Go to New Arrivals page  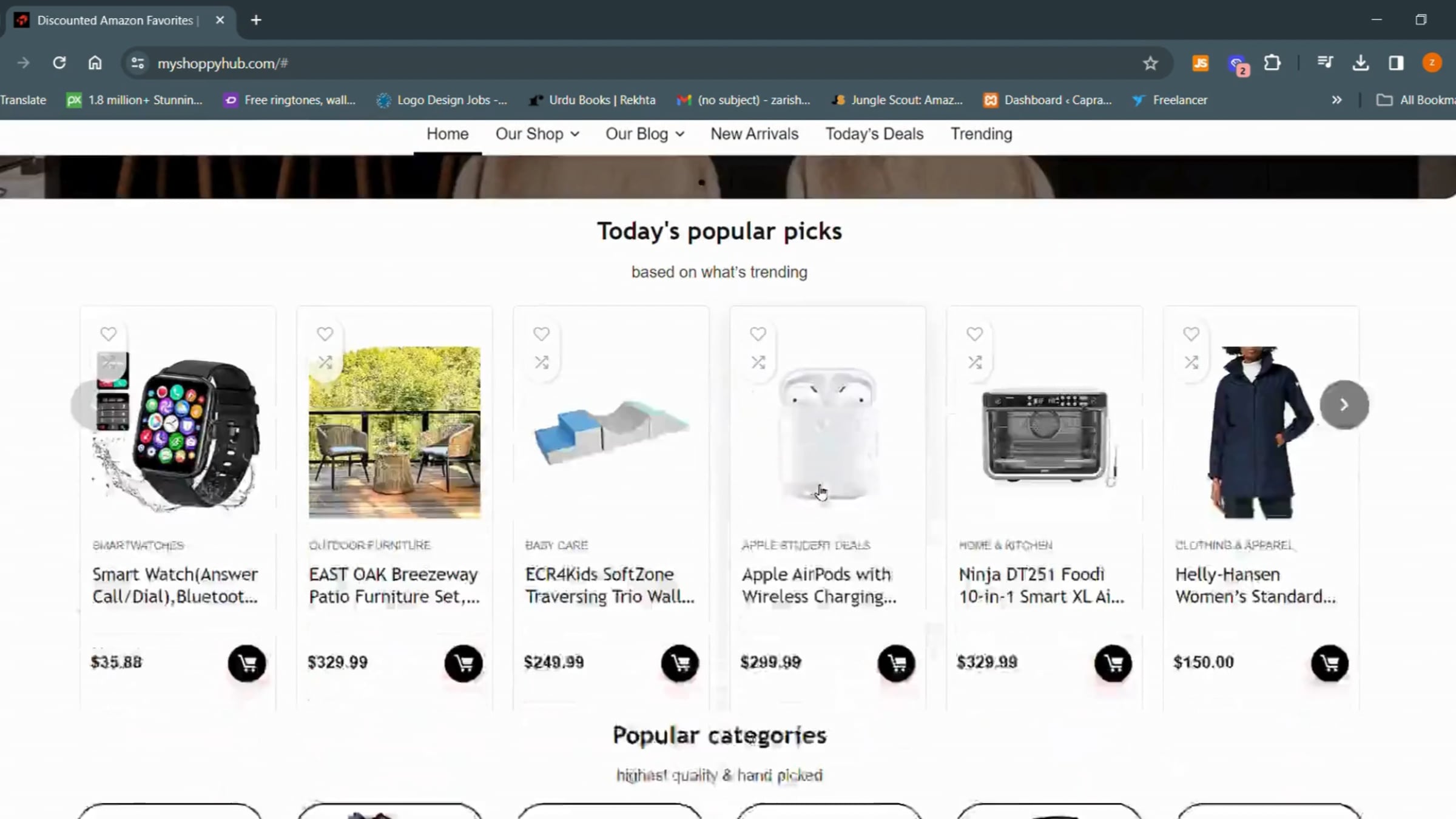pyautogui.click(x=754, y=134)
